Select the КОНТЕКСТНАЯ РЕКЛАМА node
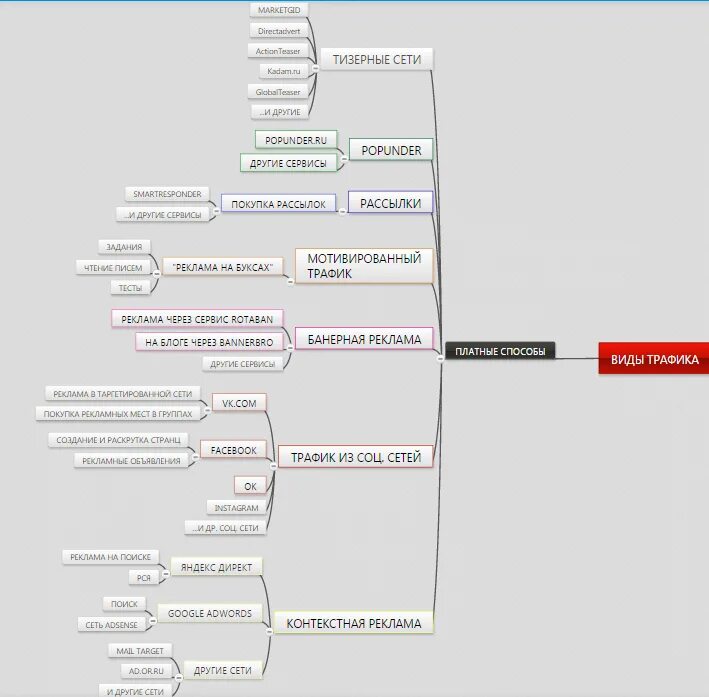The image size is (709, 697). [354, 623]
